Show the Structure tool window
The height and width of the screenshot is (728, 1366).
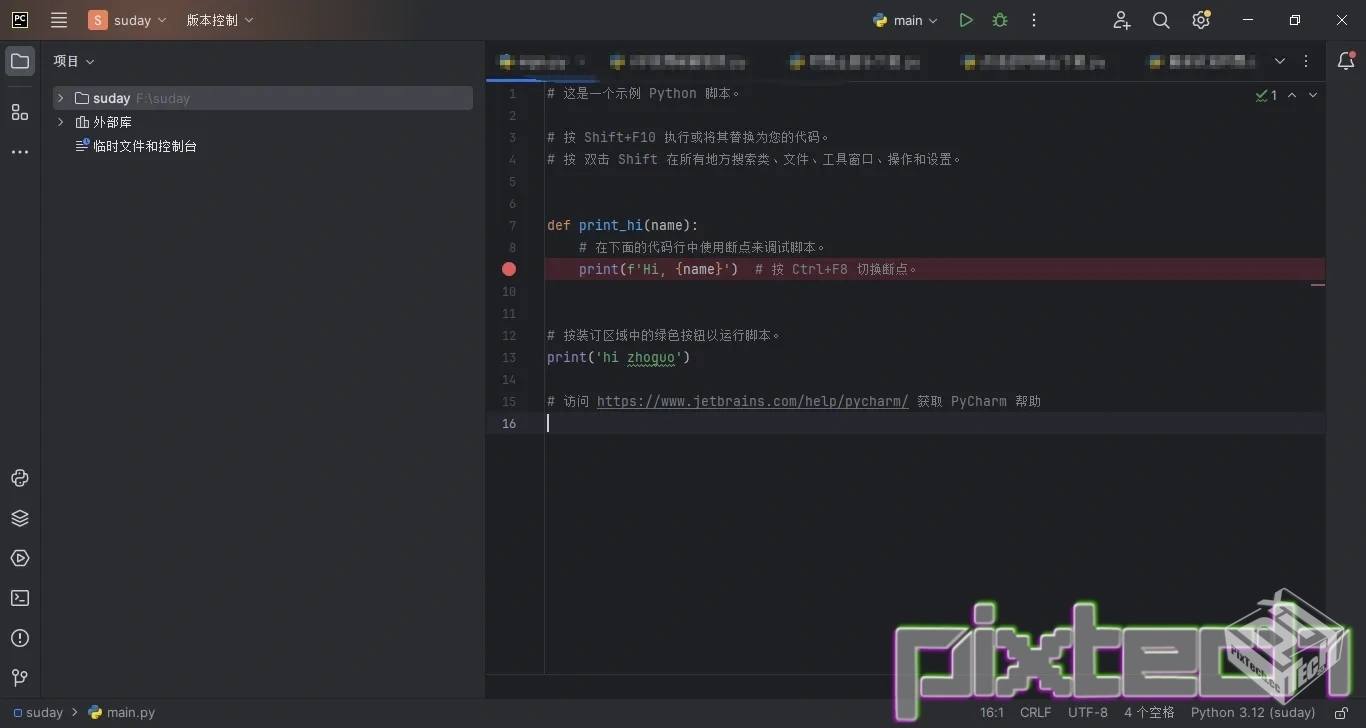(20, 112)
